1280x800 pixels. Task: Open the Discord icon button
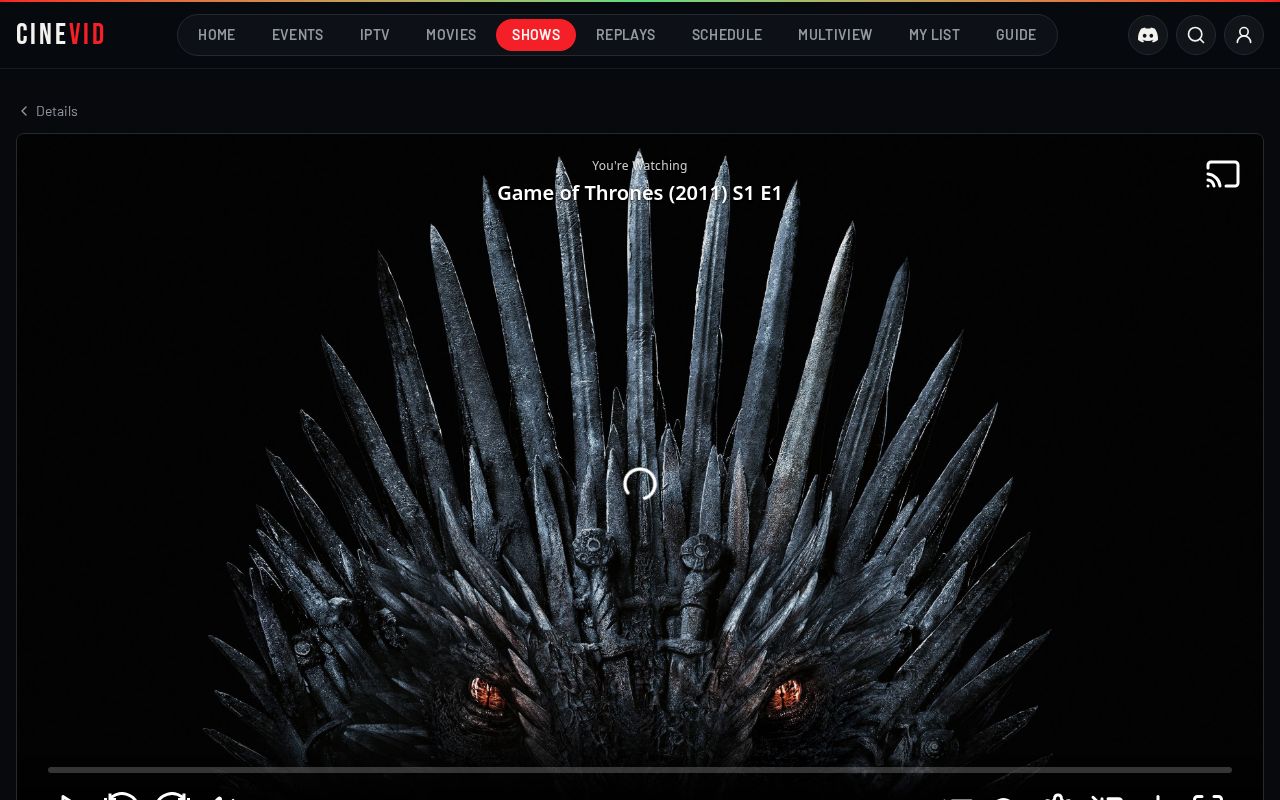1148,35
